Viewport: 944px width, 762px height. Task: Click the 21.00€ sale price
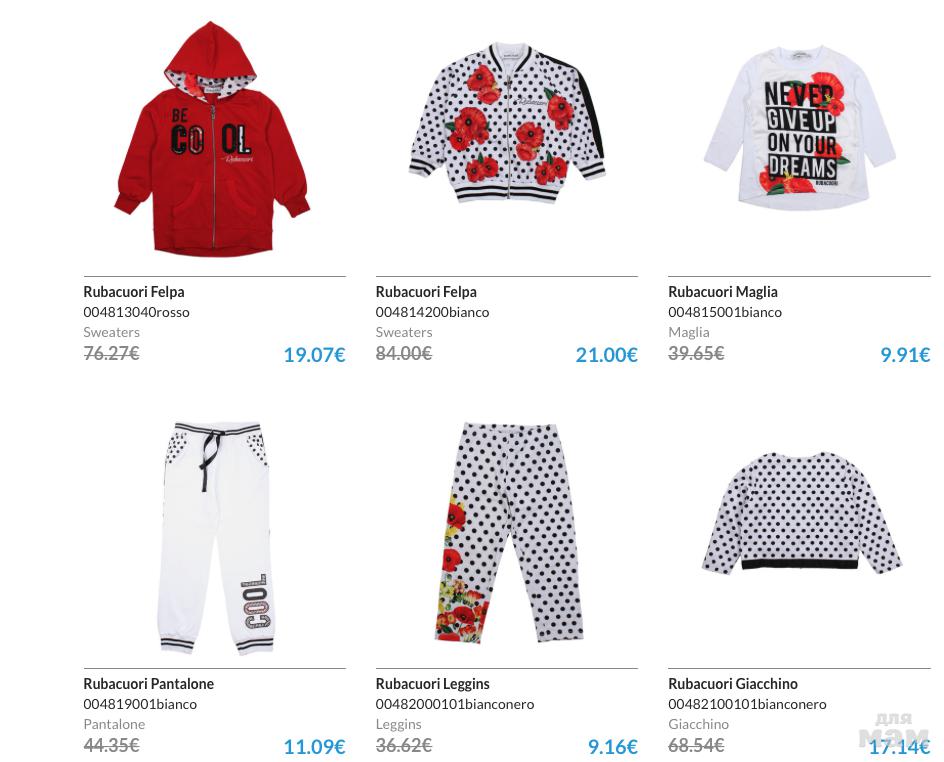(x=606, y=355)
